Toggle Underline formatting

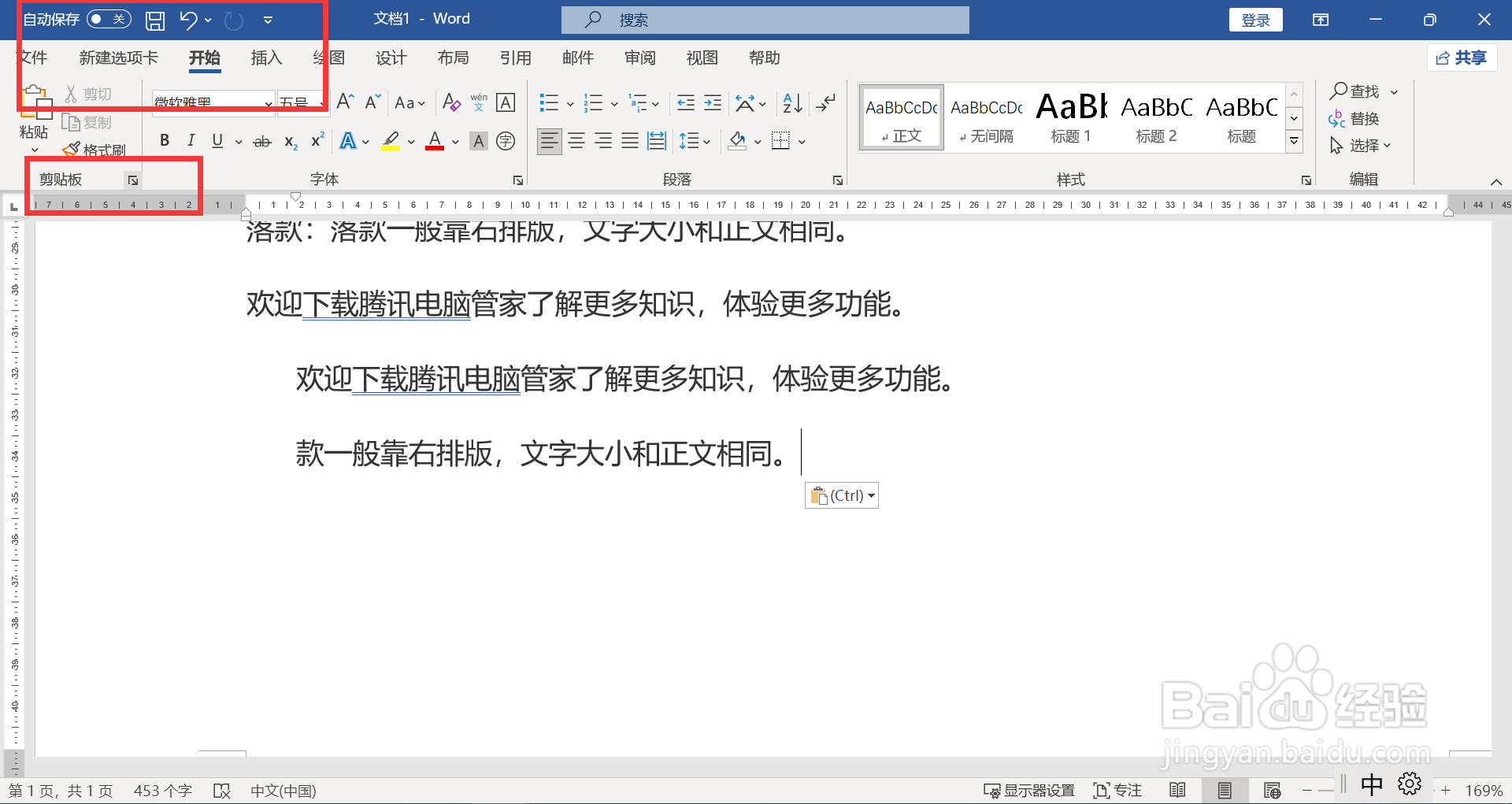pos(217,140)
